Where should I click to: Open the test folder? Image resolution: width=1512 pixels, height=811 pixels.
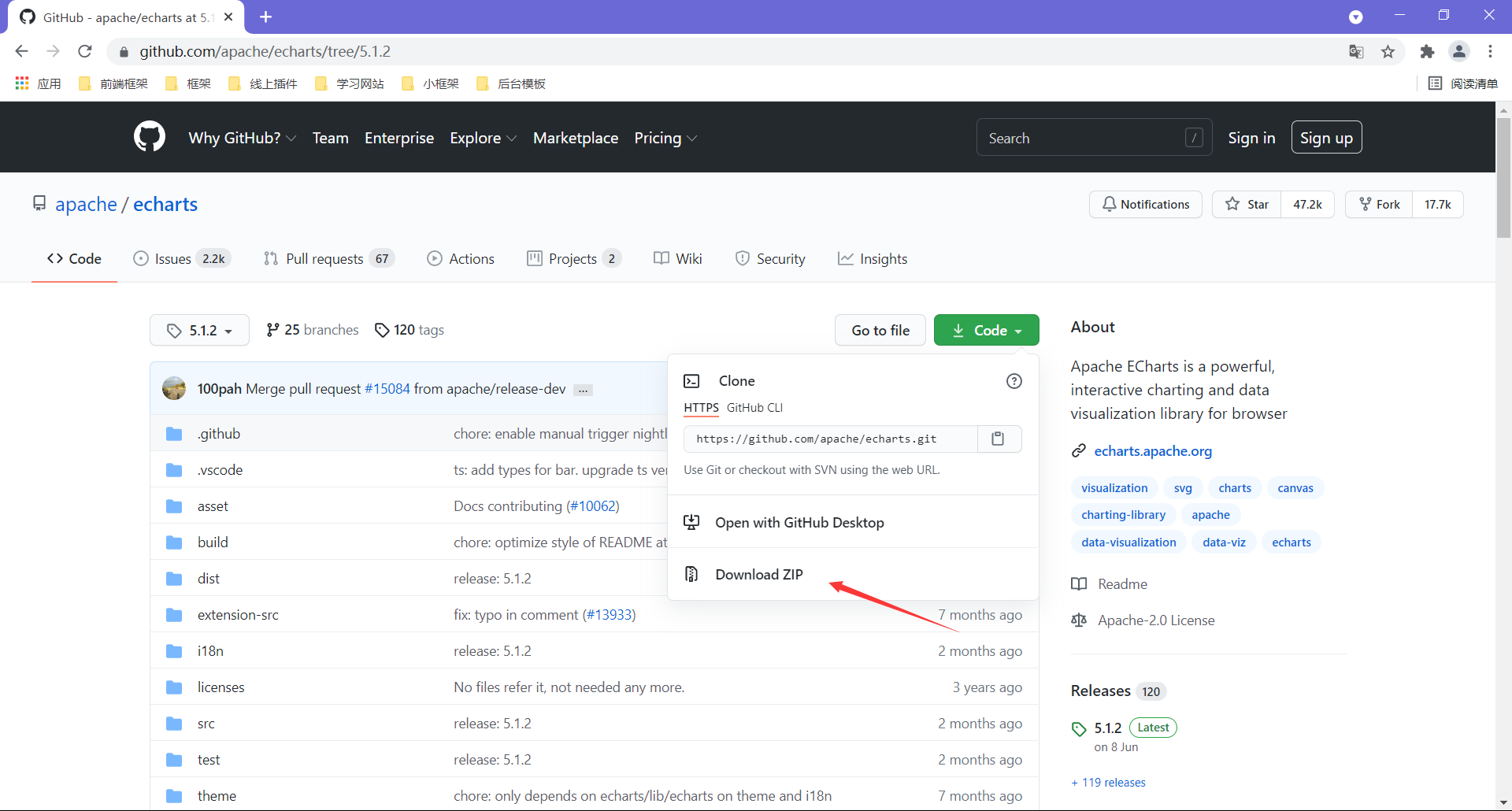tap(209, 760)
